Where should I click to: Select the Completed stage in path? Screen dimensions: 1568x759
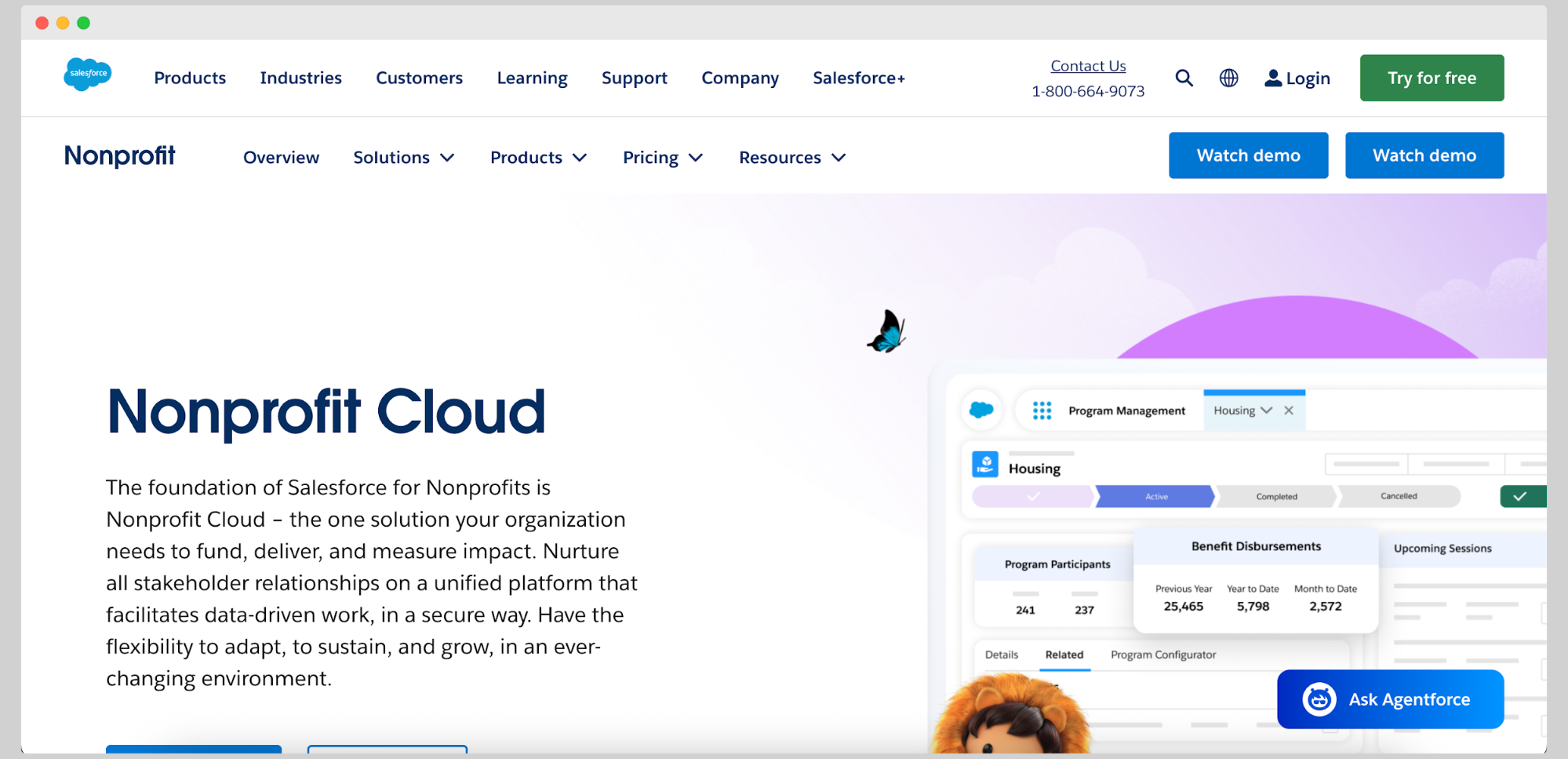point(1276,496)
